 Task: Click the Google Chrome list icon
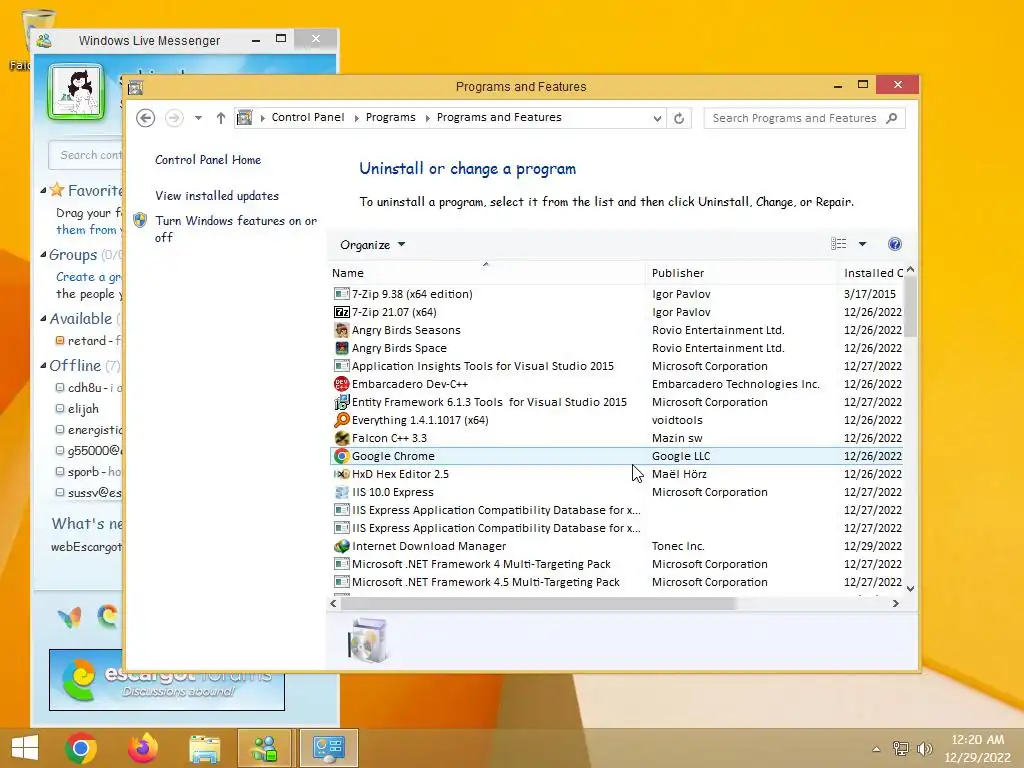tap(342, 456)
